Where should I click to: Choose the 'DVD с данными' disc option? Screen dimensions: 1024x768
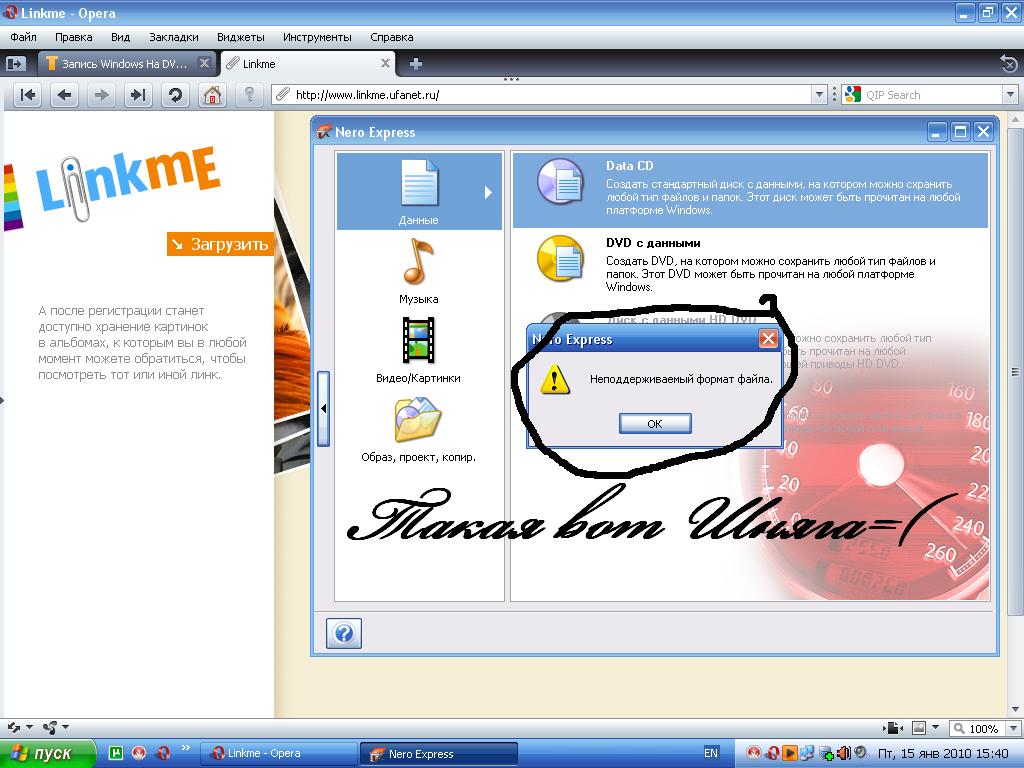click(750, 264)
